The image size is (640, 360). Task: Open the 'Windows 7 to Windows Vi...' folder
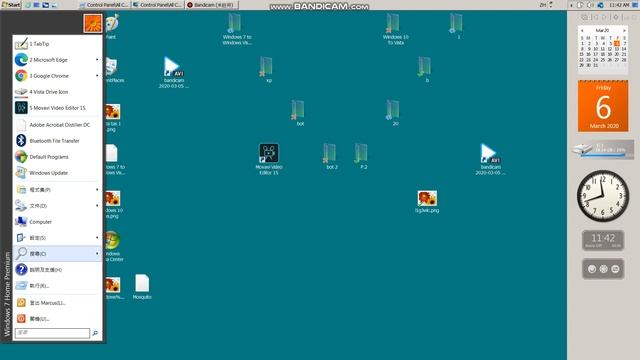pos(237,29)
